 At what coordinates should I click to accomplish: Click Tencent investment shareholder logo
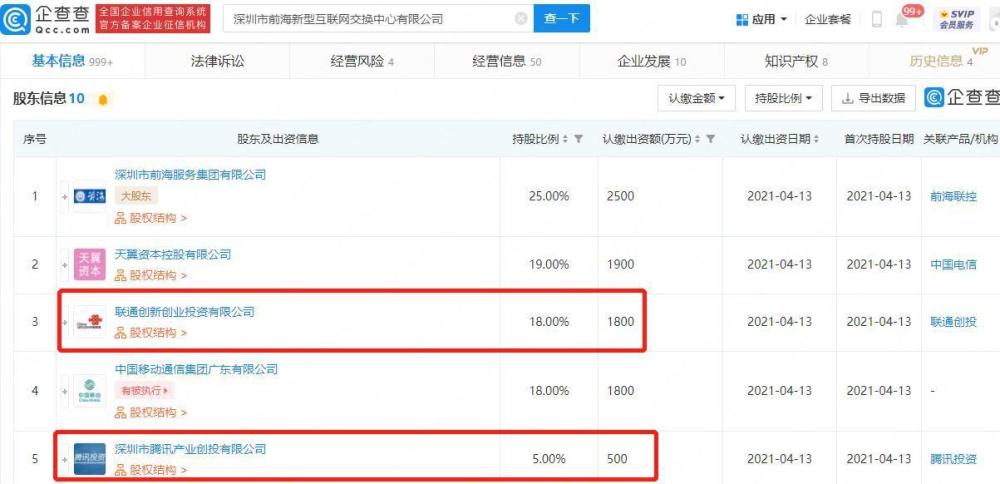coord(89,458)
